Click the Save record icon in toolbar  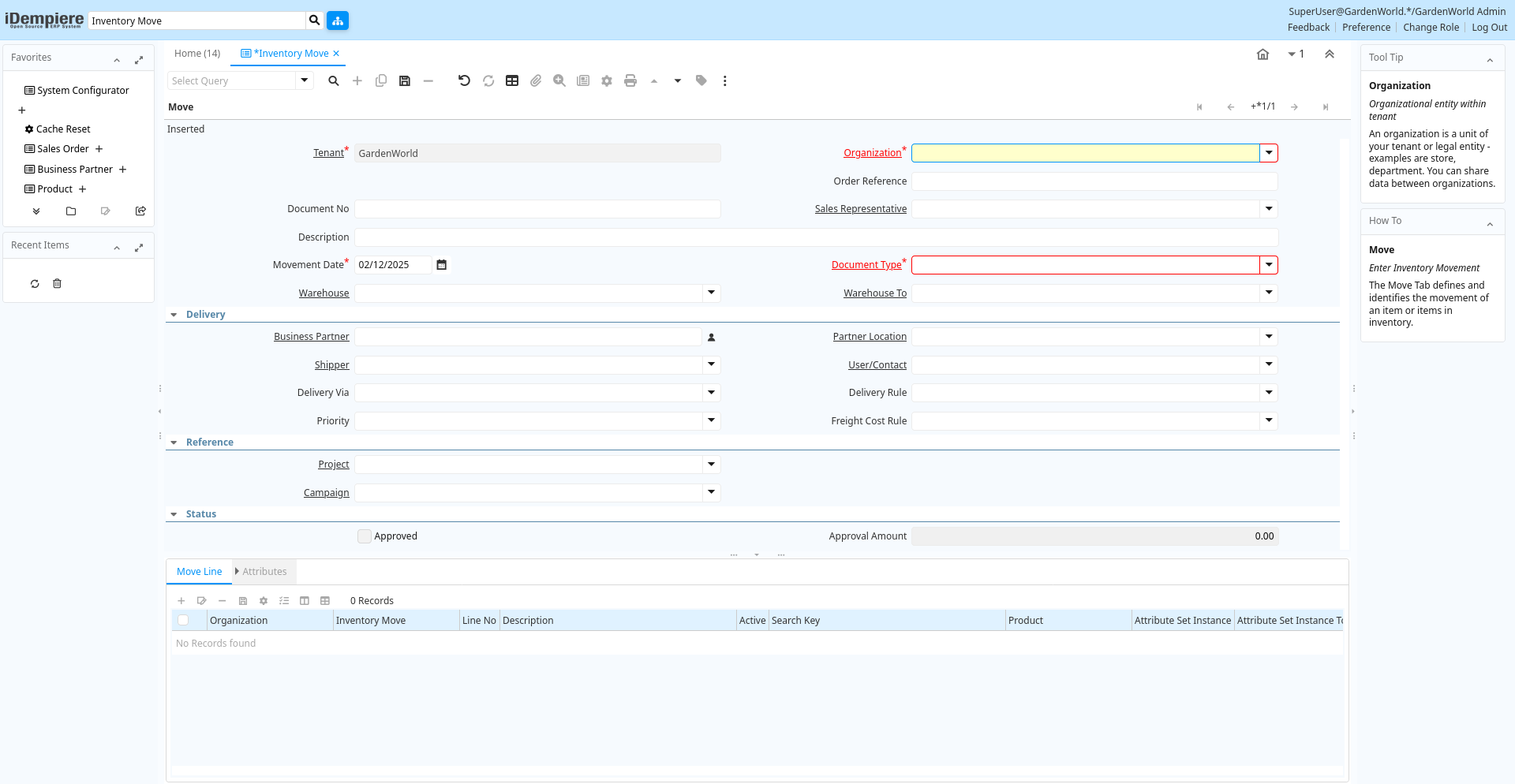click(x=405, y=80)
